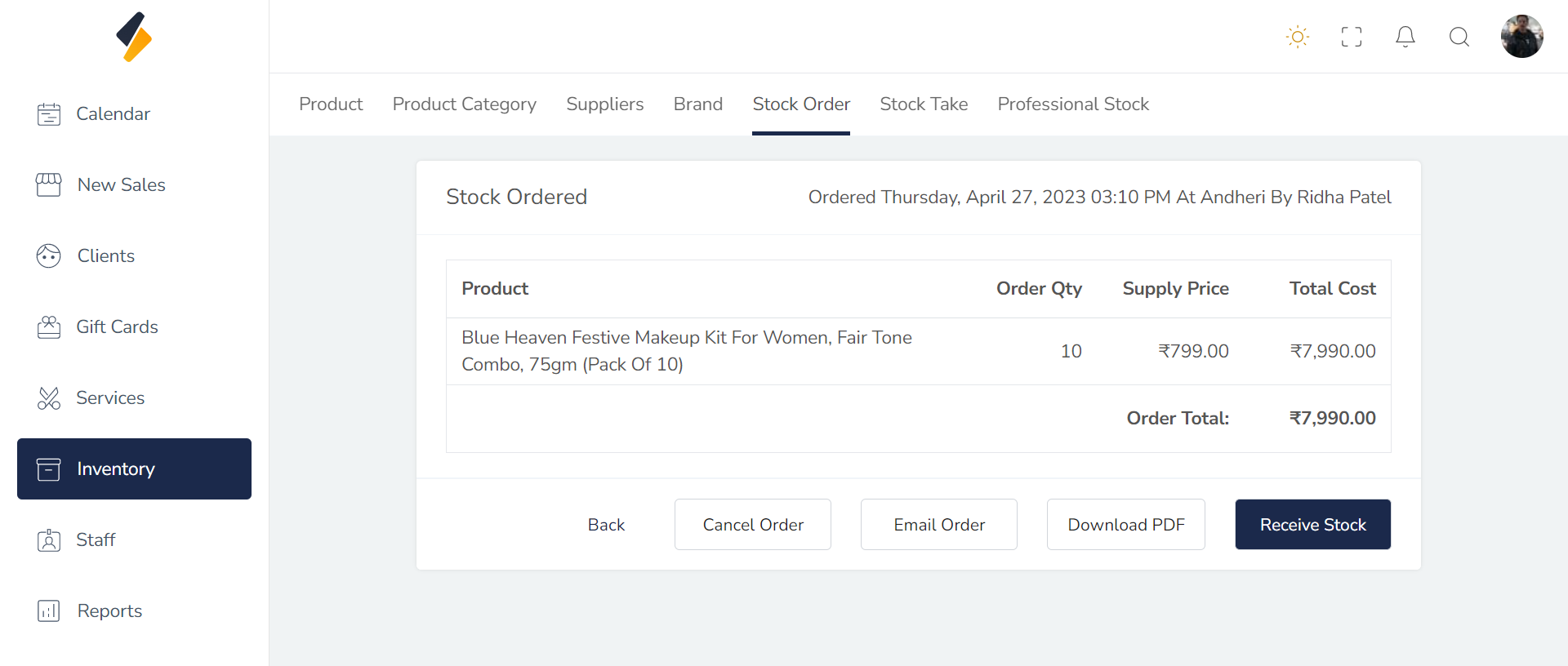Cancel the order with Cancel Order
The height and width of the screenshot is (666, 1568).
[x=752, y=525]
